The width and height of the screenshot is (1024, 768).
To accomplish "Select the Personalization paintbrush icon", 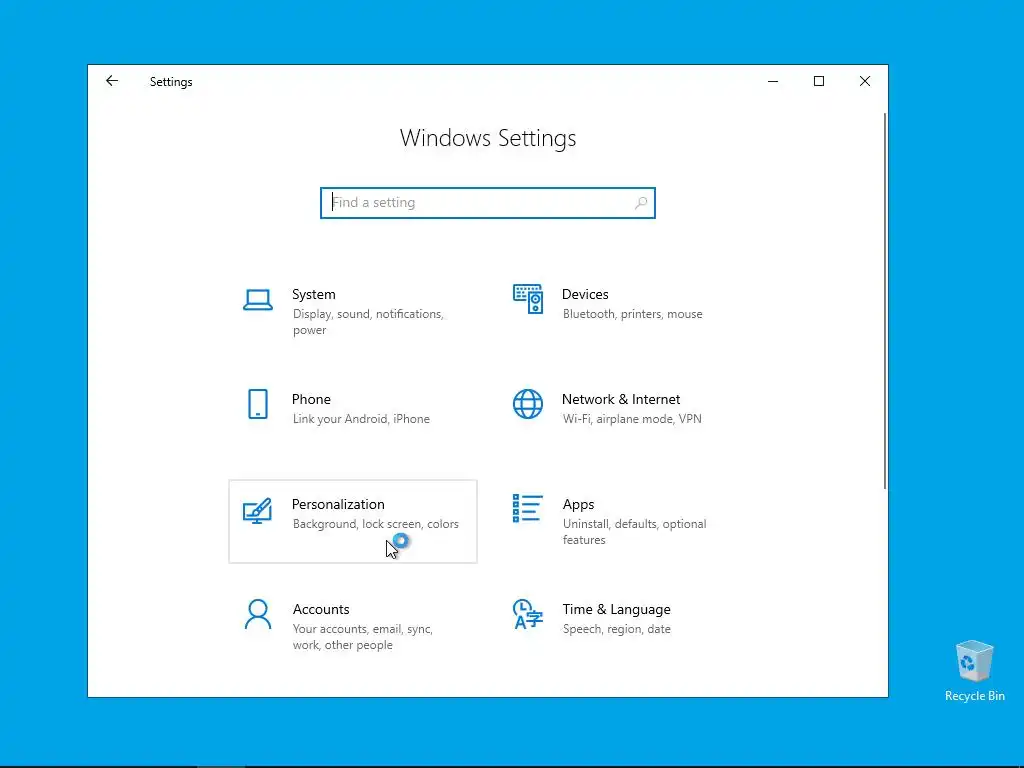I will tap(257, 511).
